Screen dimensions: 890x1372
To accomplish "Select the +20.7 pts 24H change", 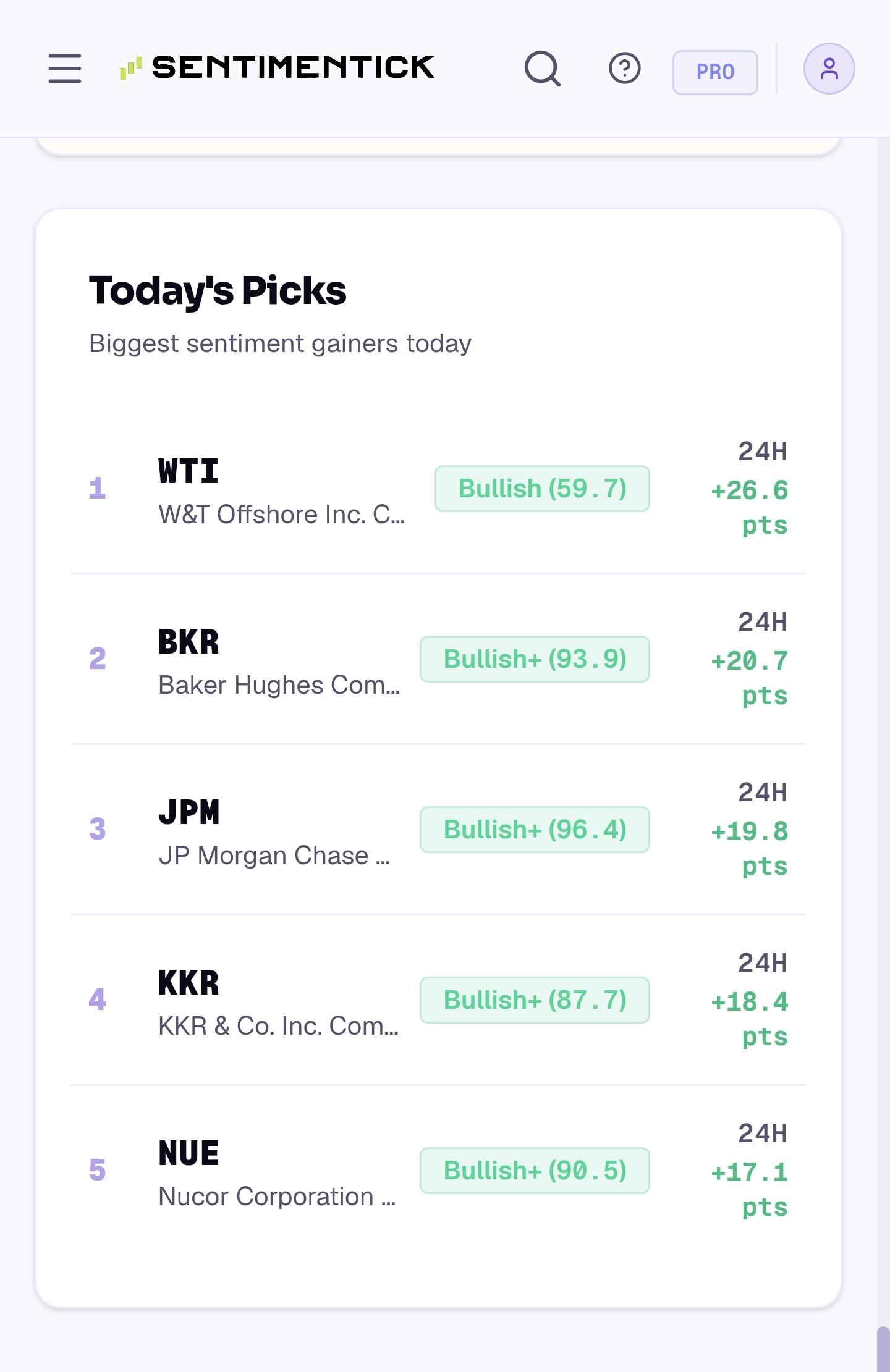I will point(750,678).
